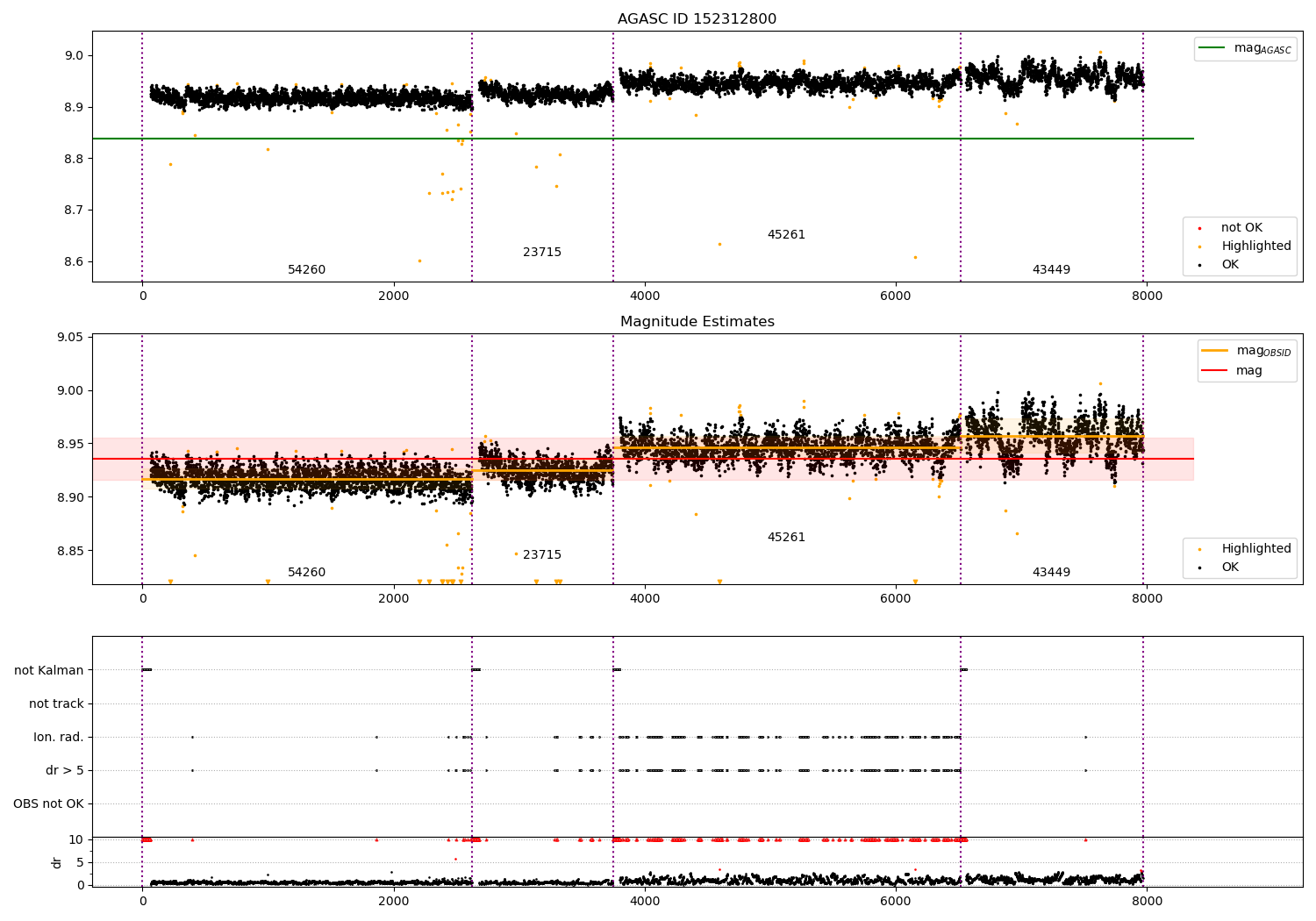The height and width of the screenshot is (921, 1316).
Task: Click the 'not Kalman' row label
Action: pos(49,670)
